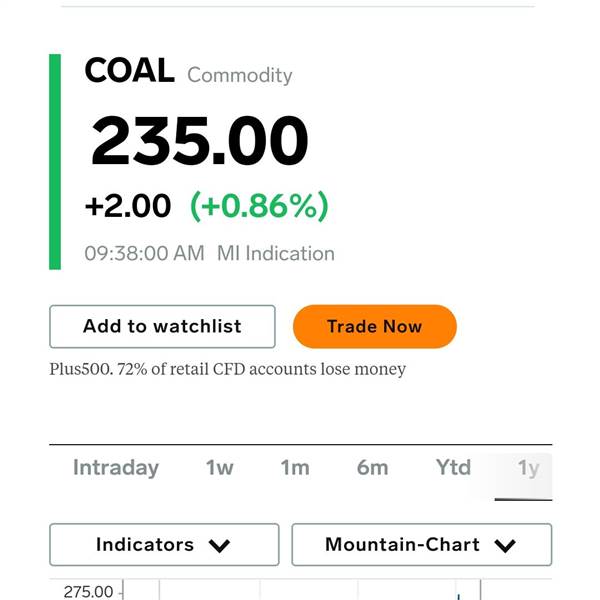Click the 235.00 price value
The image size is (600, 600).
(x=200, y=142)
